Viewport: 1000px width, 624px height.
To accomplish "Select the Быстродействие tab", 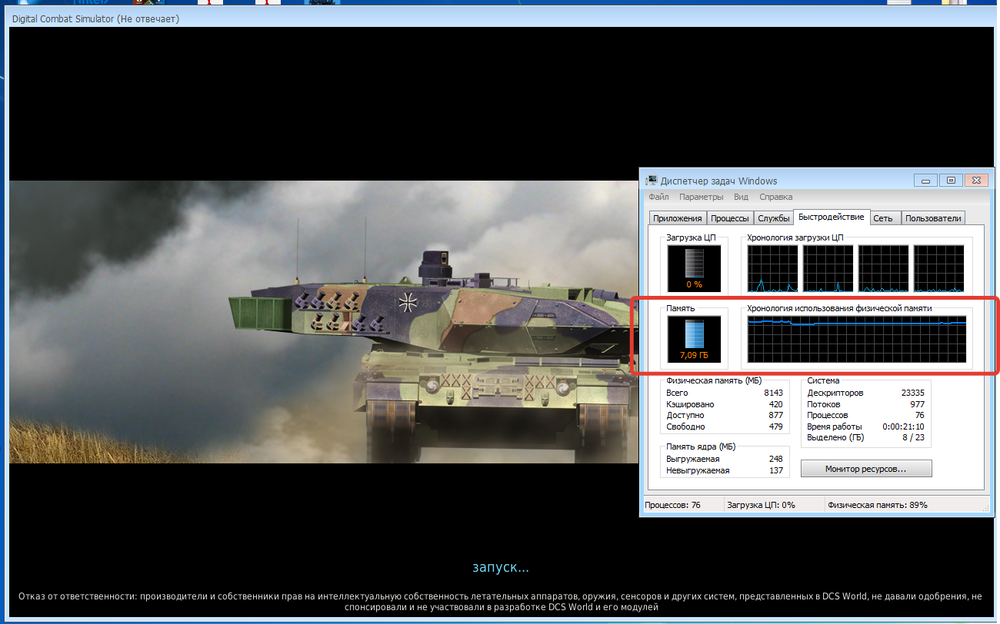I will pyautogui.click(x=831, y=217).
